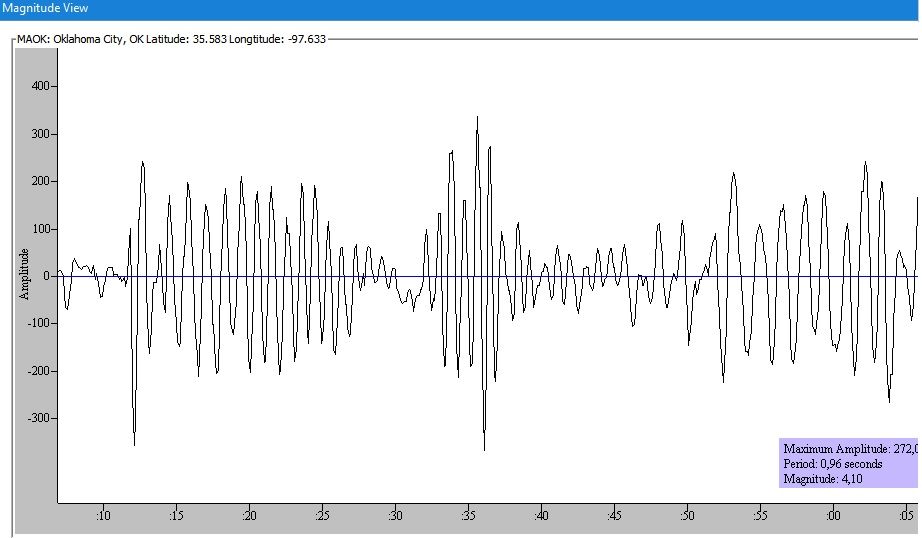Screen dimensions: 922x538
Task: Click the Magnitude 4,10 value
Action: pos(823,479)
